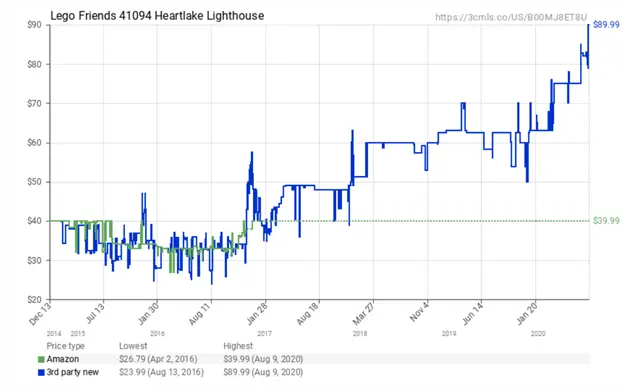Click the $80 y-axis label
Image resolution: width=624 pixels, height=387 pixels.
pyautogui.click(x=34, y=64)
